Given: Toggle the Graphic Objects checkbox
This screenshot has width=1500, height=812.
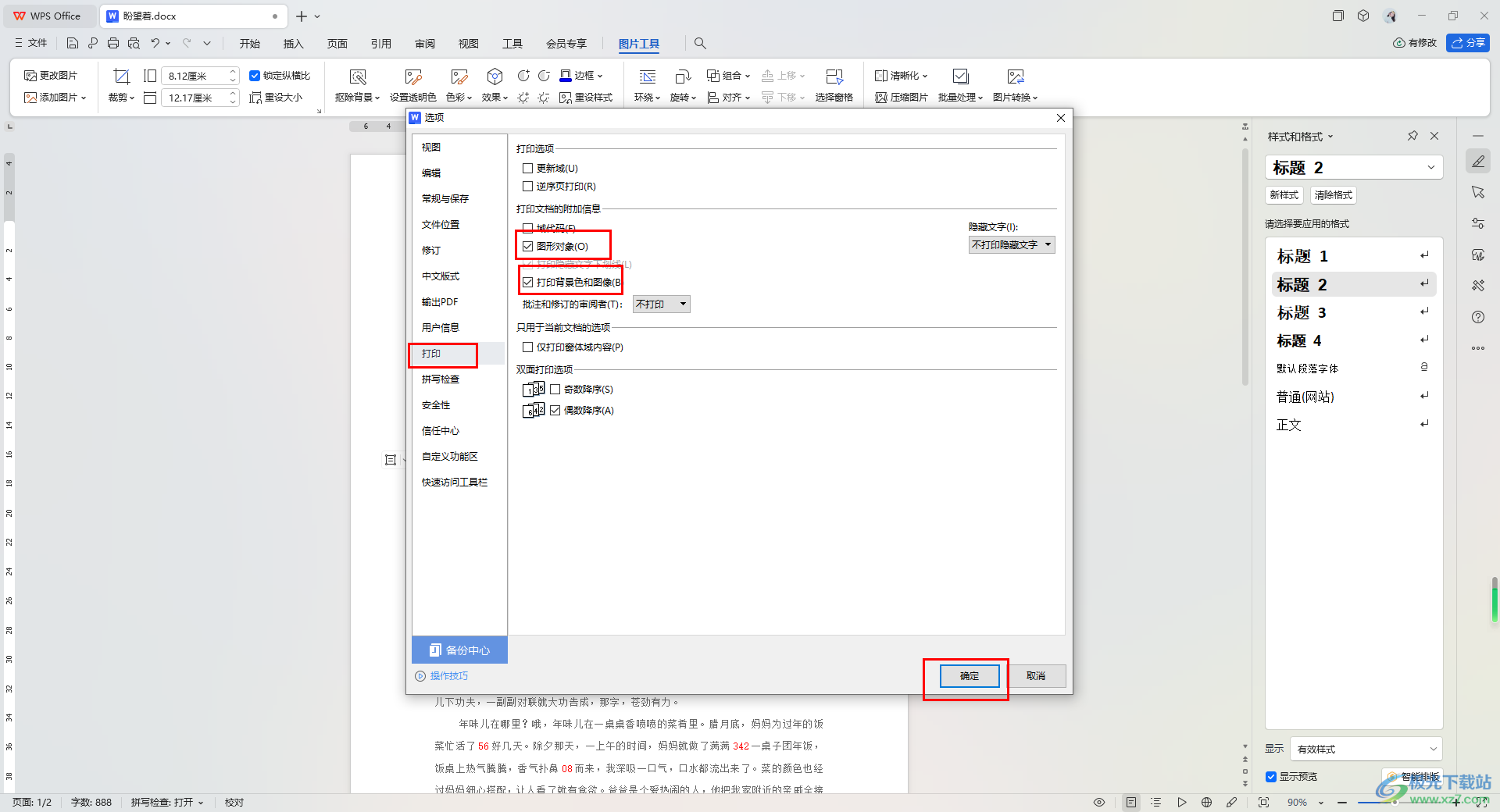Looking at the screenshot, I should [x=528, y=246].
